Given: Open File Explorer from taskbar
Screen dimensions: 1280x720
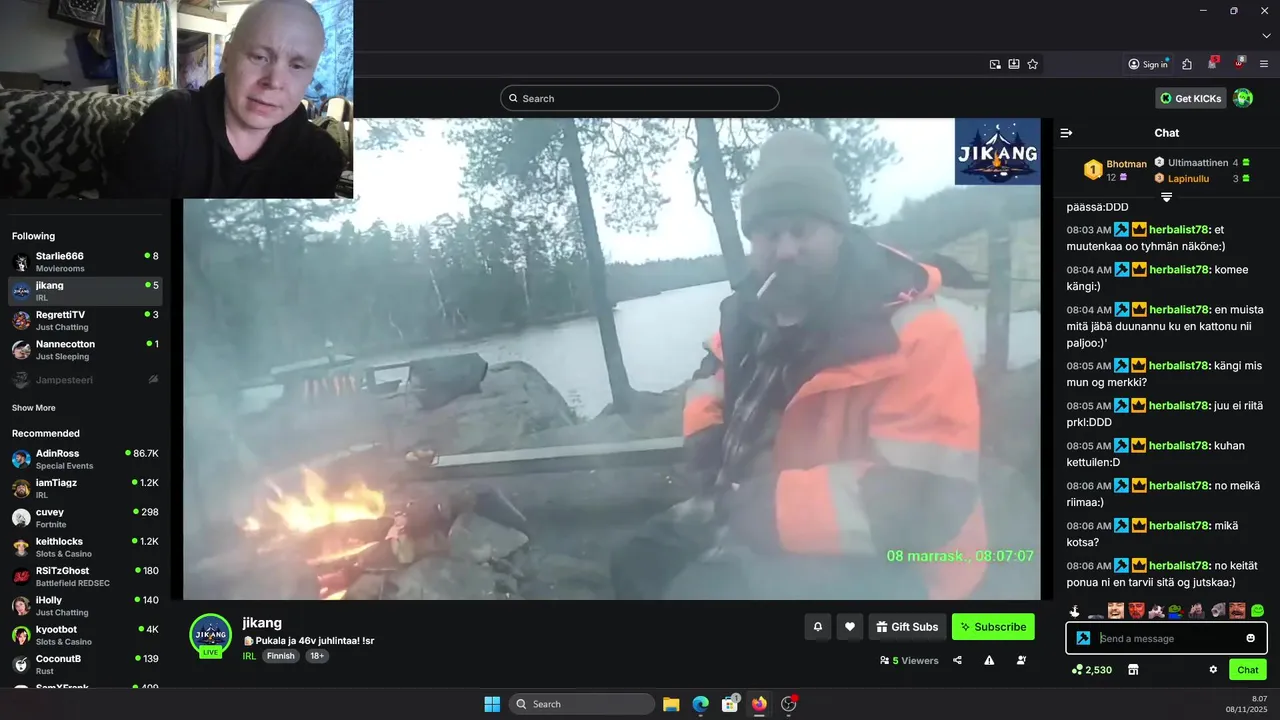Looking at the screenshot, I should 671,704.
